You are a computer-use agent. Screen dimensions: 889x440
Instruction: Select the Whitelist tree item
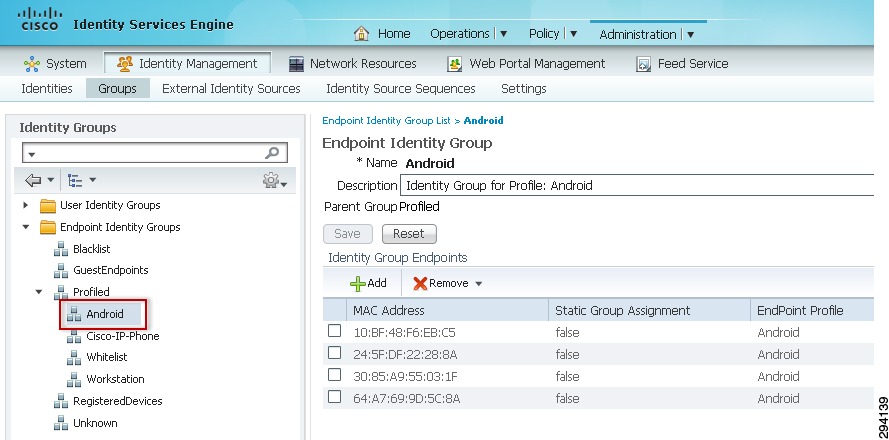pyautogui.click(x=107, y=357)
